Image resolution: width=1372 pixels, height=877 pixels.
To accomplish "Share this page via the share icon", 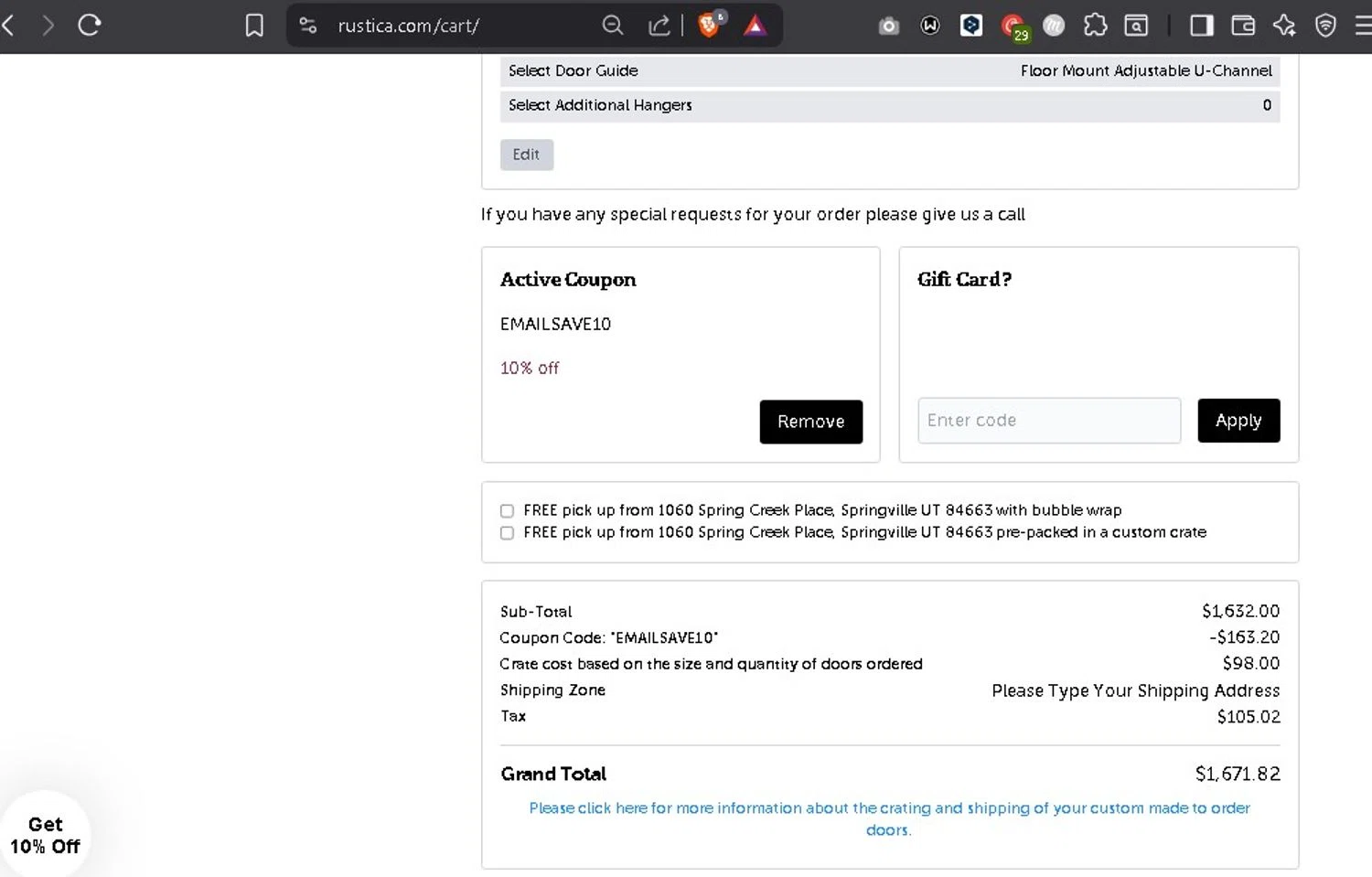I will 659,26.
